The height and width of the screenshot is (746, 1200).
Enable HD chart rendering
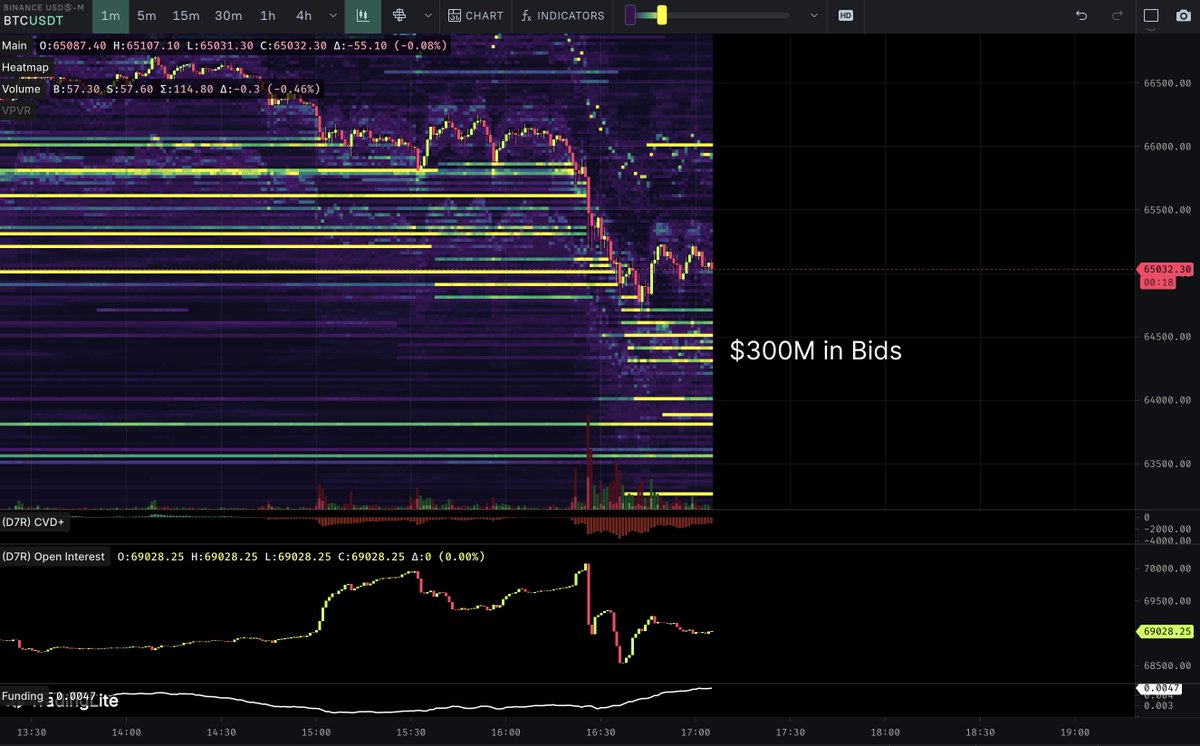pyautogui.click(x=845, y=16)
